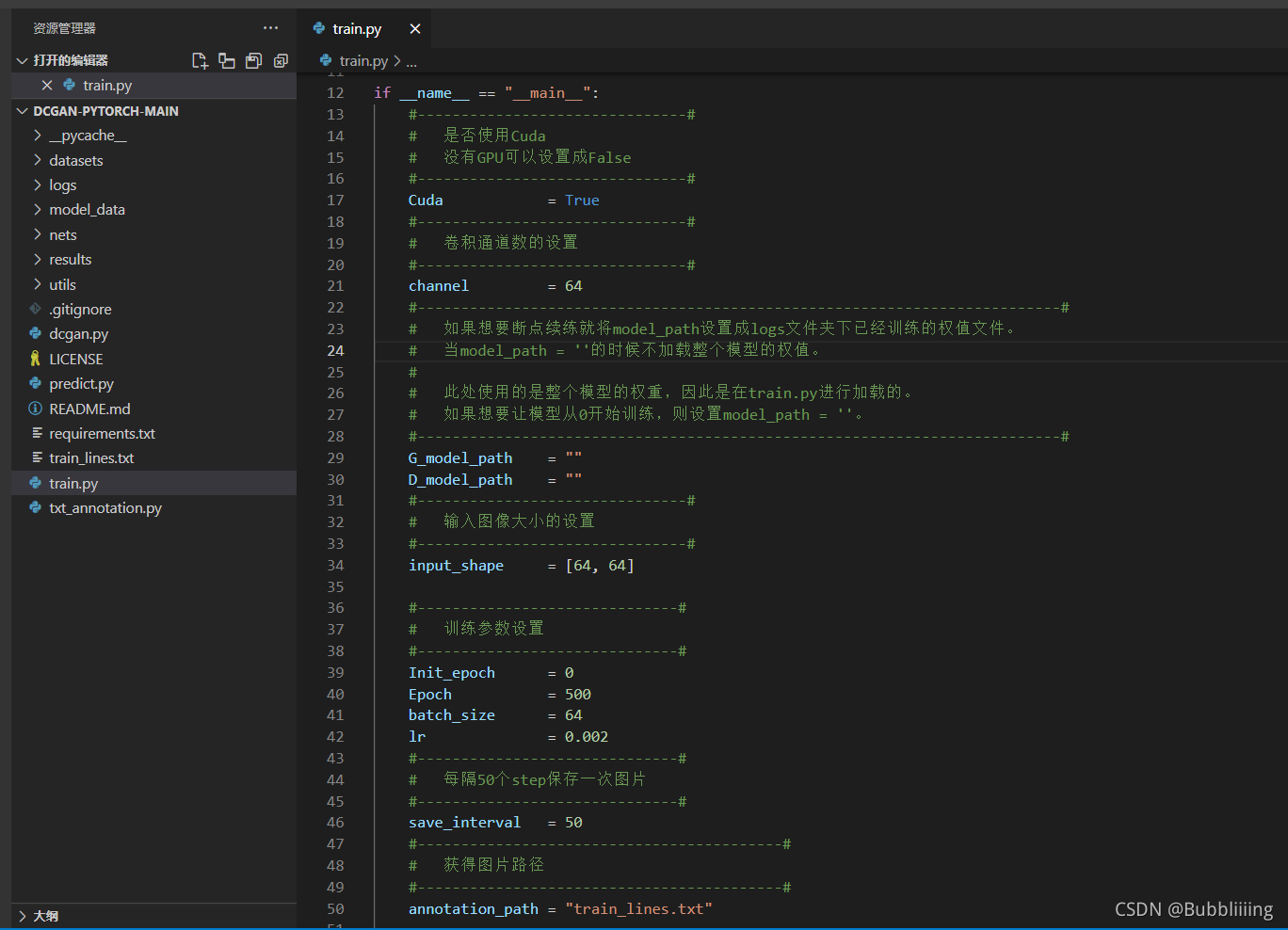This screenshot has width=1288, height=930.
Task: Click the New Untitled File icon
Action: [200, 60]
